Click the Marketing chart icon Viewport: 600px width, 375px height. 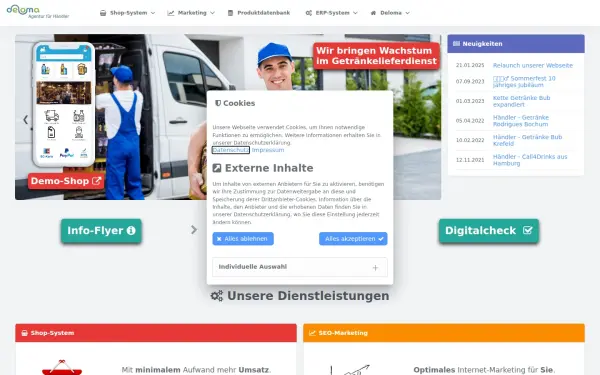[171, 13]
